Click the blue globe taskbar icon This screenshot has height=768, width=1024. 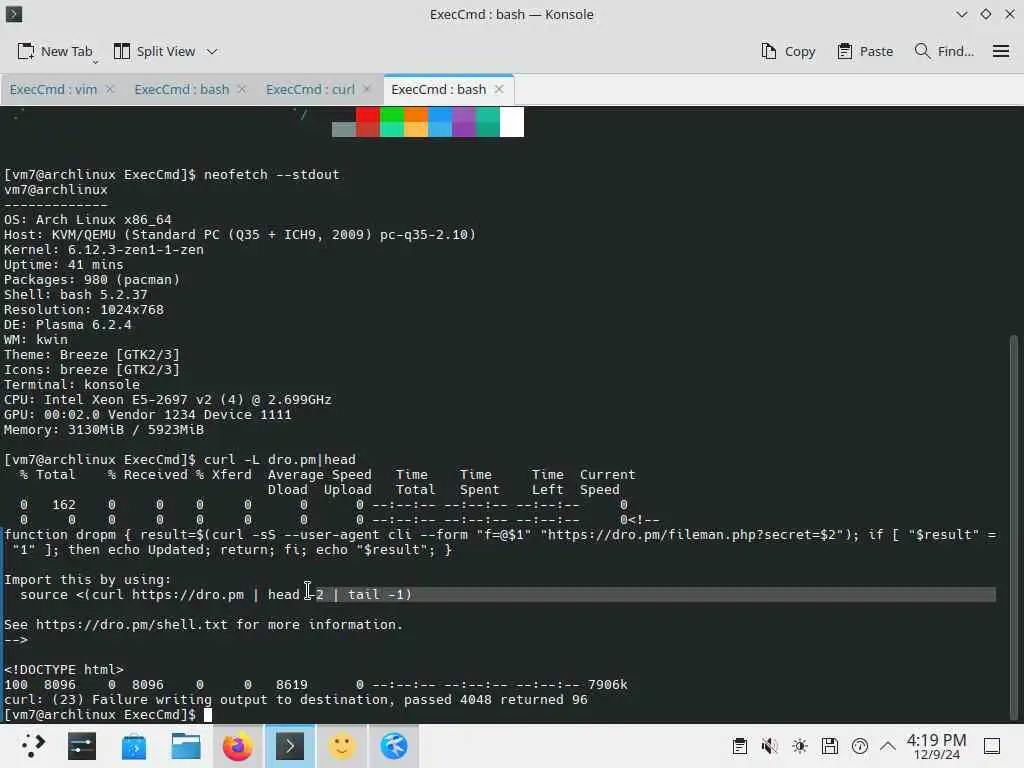pos(394,746)
